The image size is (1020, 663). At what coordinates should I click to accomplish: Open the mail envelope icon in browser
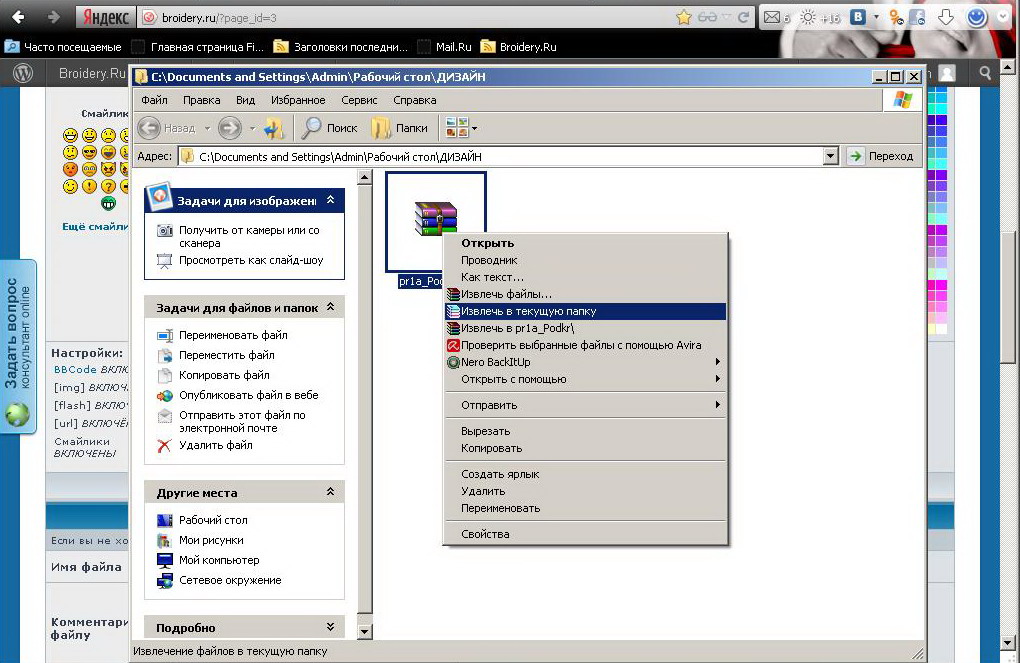pos(772,17)
